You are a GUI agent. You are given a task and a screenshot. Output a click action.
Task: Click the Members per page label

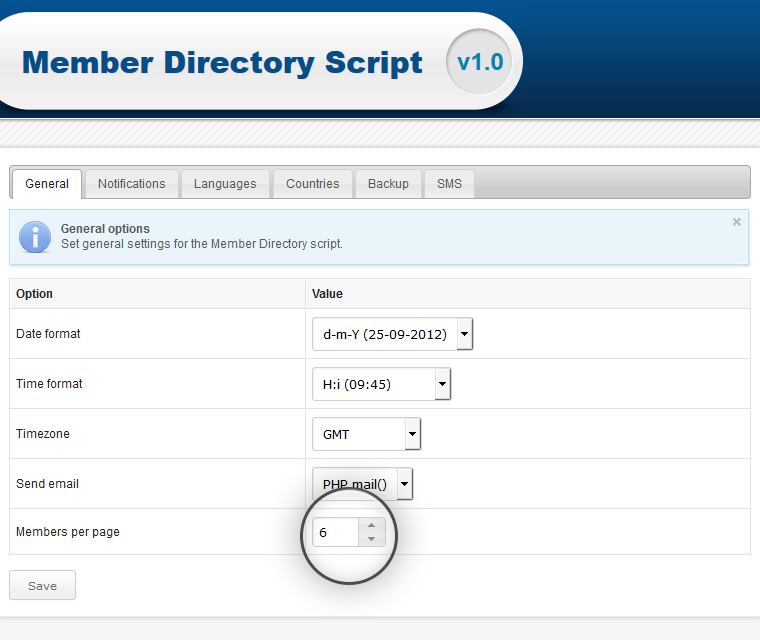click(x=68, y=532)
